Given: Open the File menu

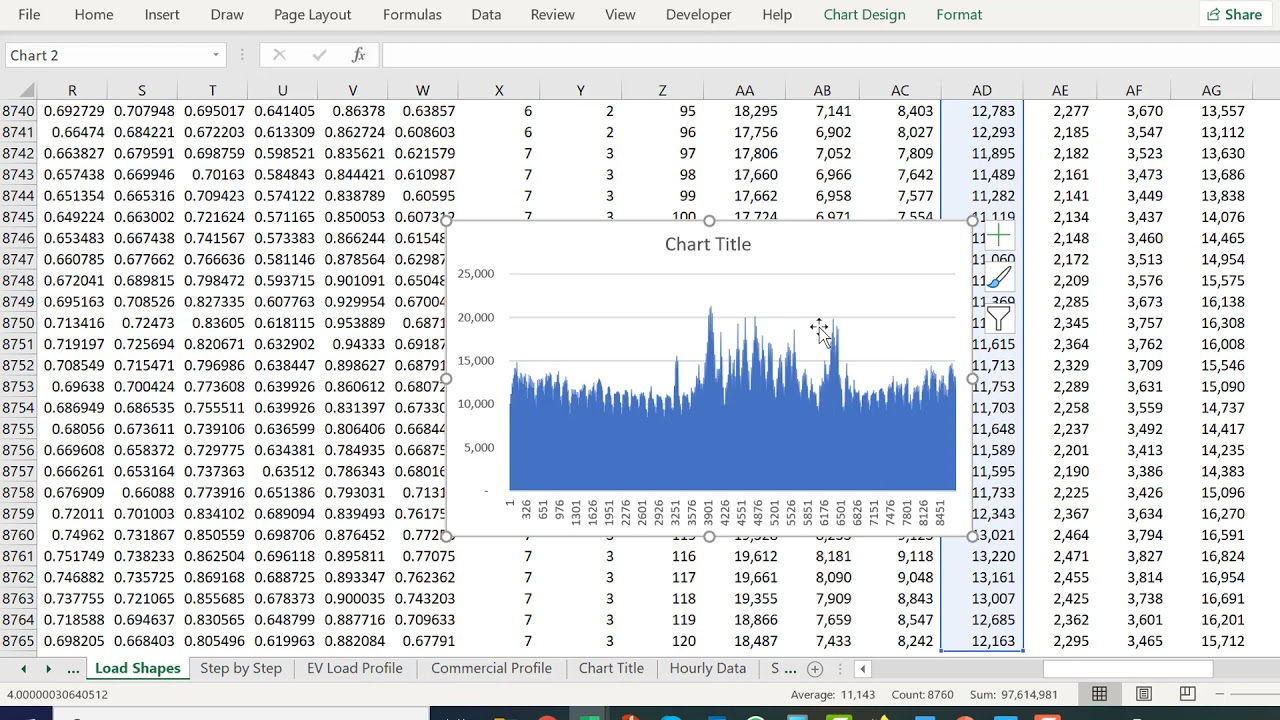Looking at the screenshot, I should (29, 15).
